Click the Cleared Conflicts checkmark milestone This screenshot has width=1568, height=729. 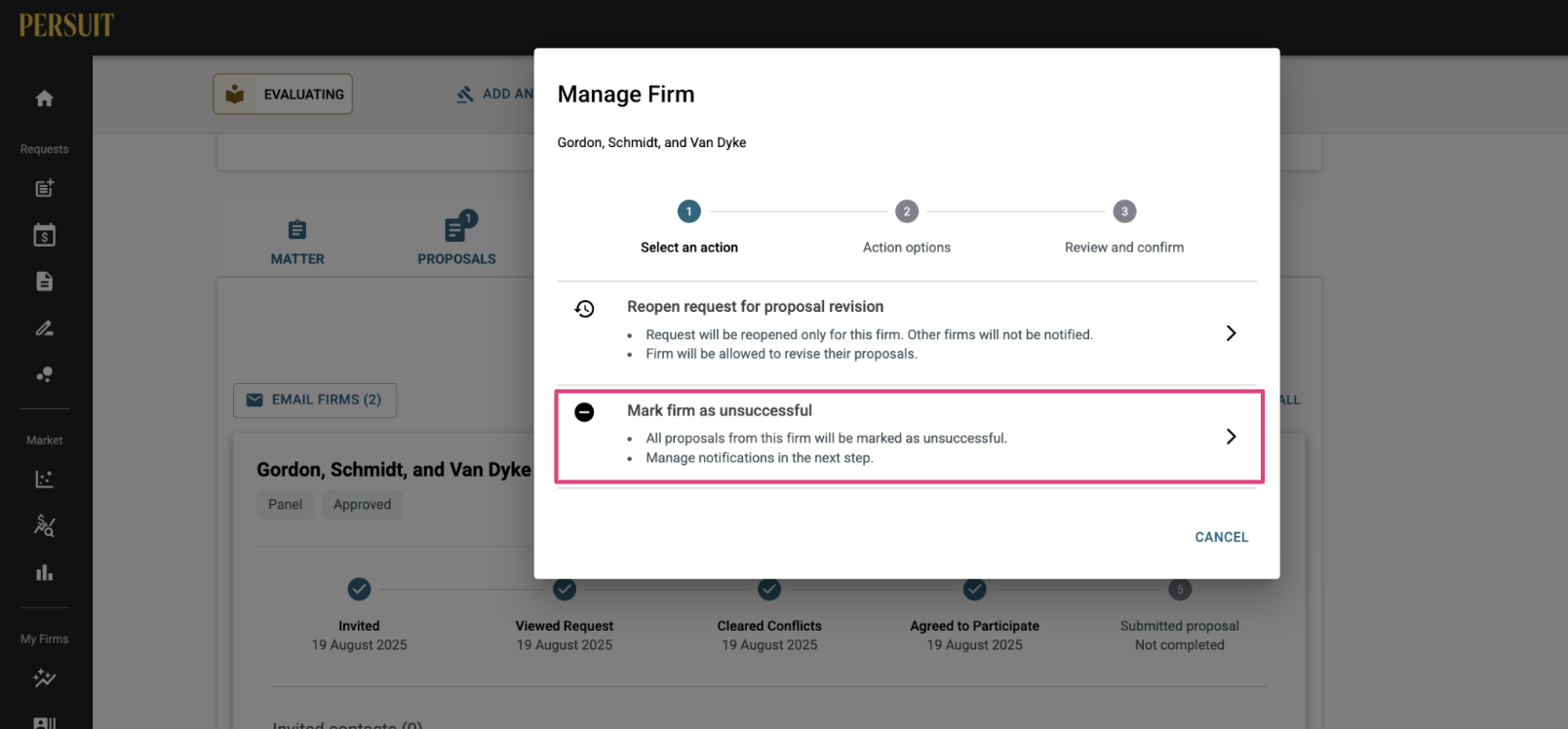click(x=769, y=589)
